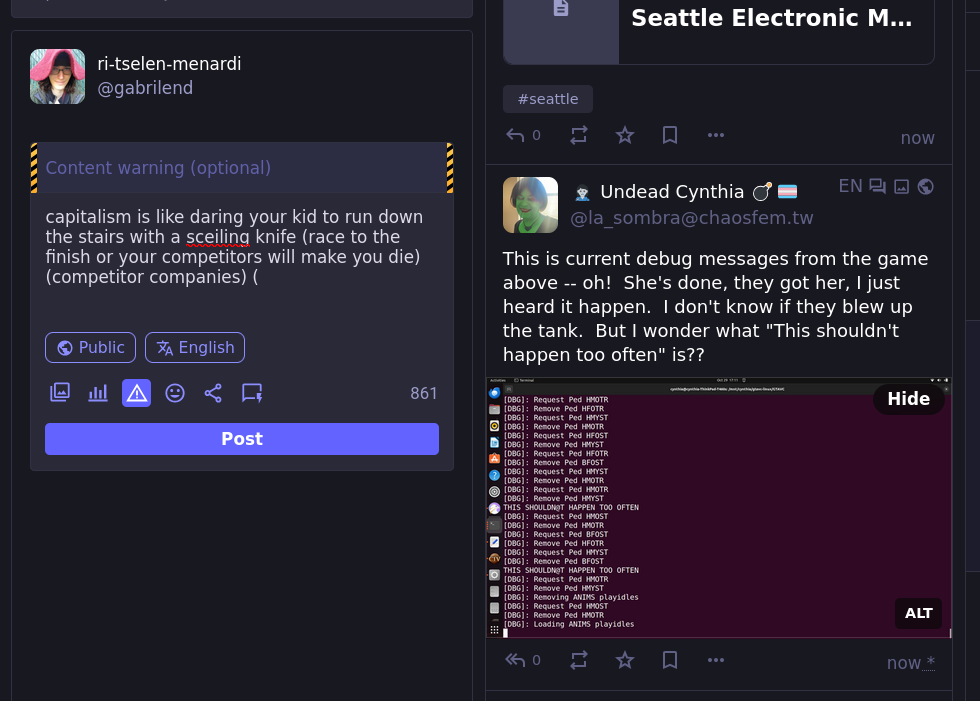Disable the content warning toggle
Viewport: 980px width, 701px height.
tap(136, 393)
